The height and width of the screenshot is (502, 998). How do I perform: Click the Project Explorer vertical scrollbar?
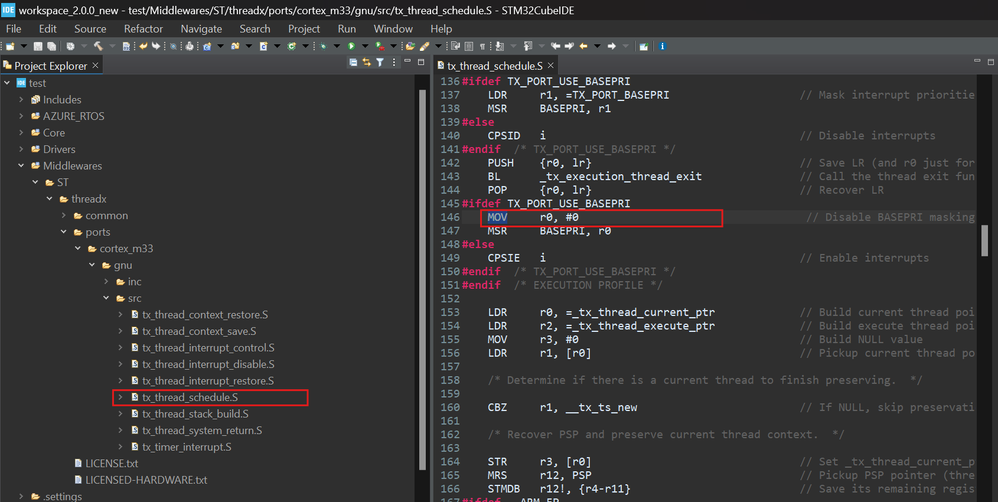(x=423, y=280)
